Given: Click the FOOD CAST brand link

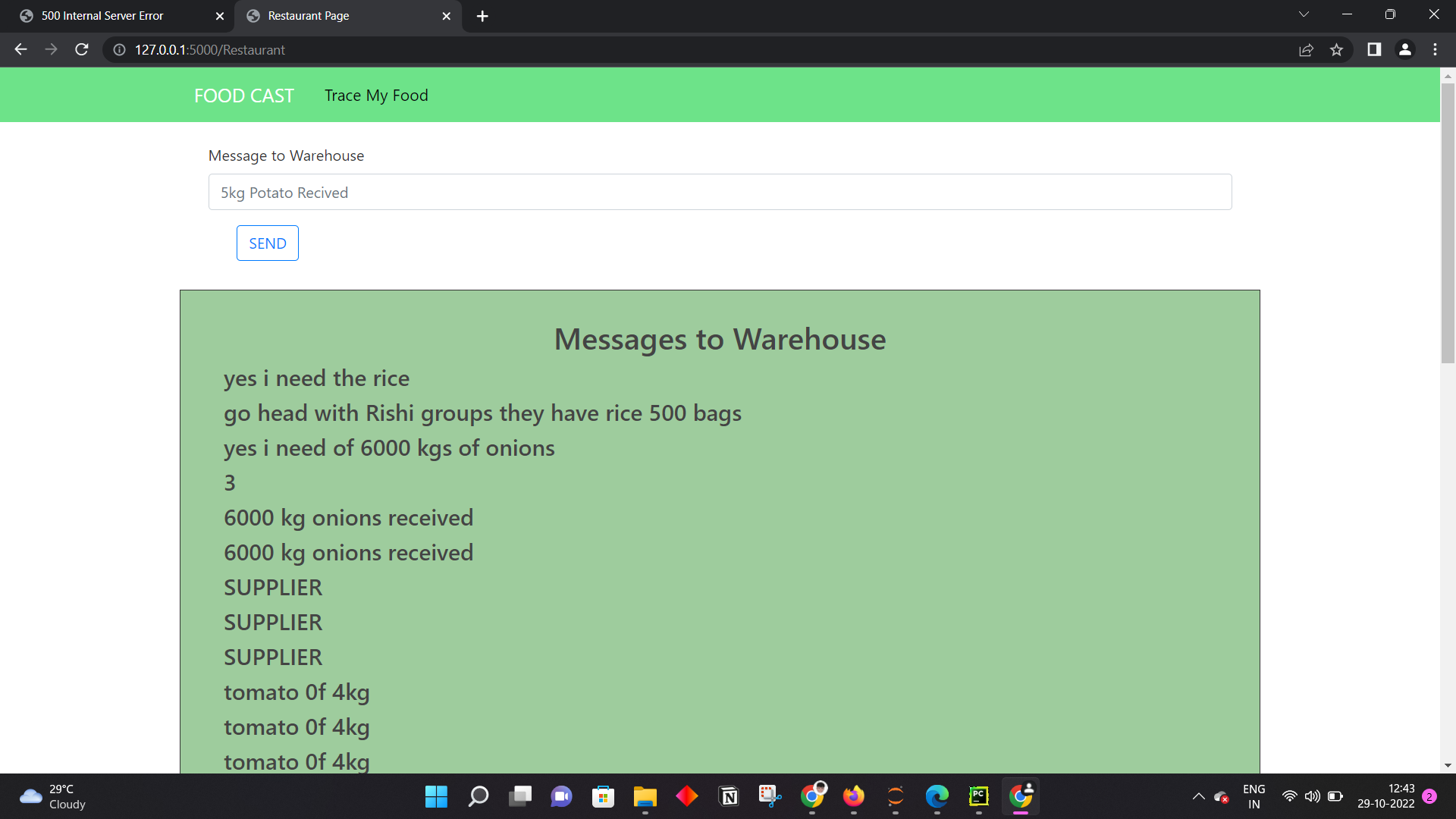Looking at the screenshot, I should click(243, 96).
